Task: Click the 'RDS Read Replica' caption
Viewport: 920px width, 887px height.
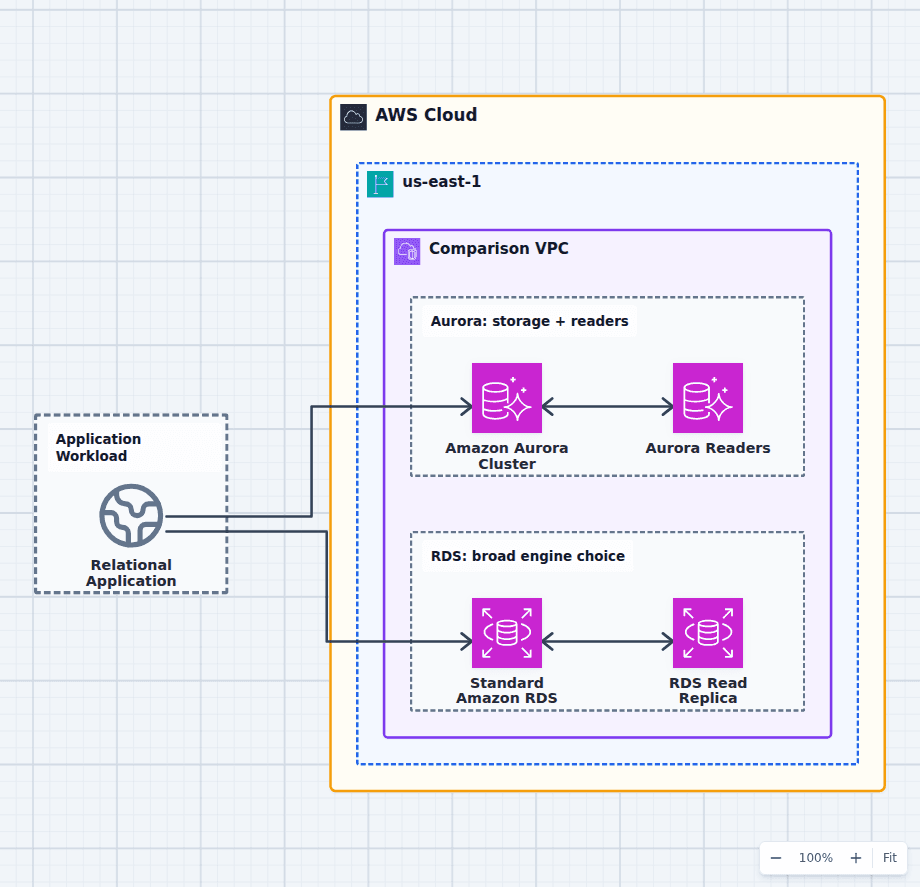Action: tap(708, 690)
